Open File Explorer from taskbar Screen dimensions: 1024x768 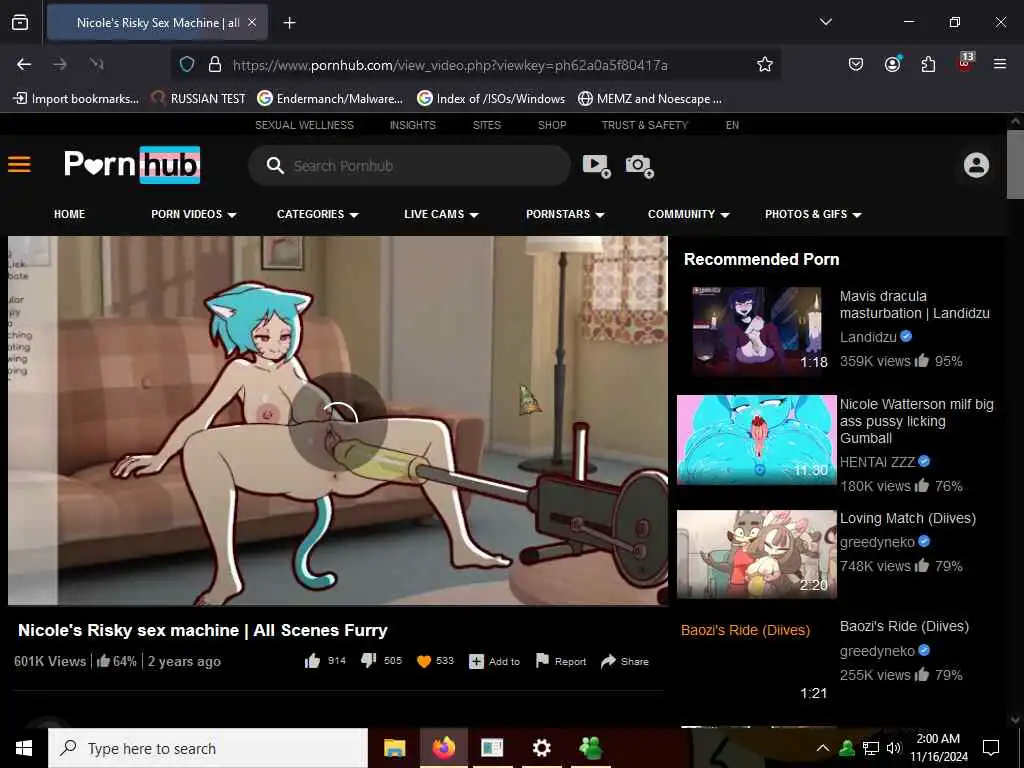coord(394,748)
